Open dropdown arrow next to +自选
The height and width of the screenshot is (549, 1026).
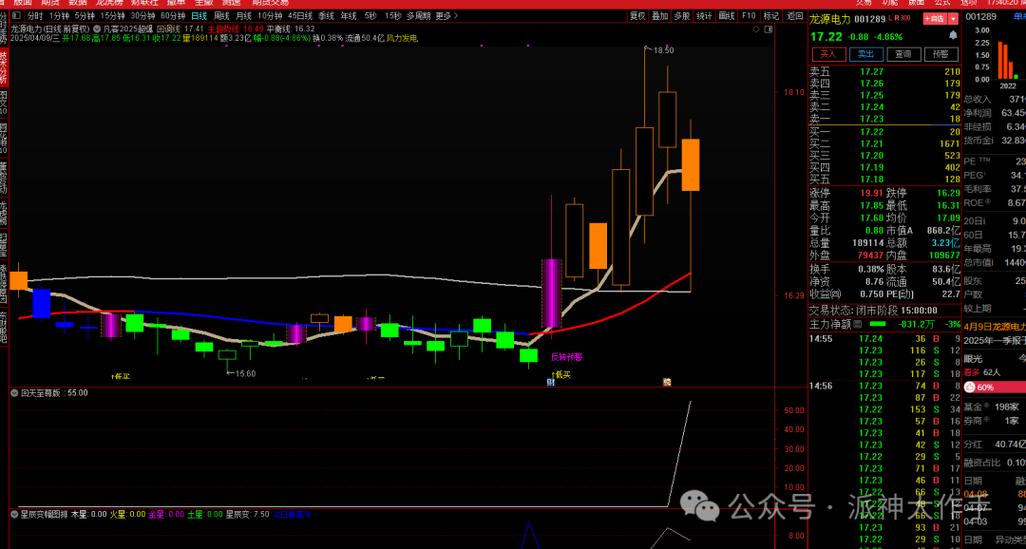pyautogui.click(x=953, y=18)
